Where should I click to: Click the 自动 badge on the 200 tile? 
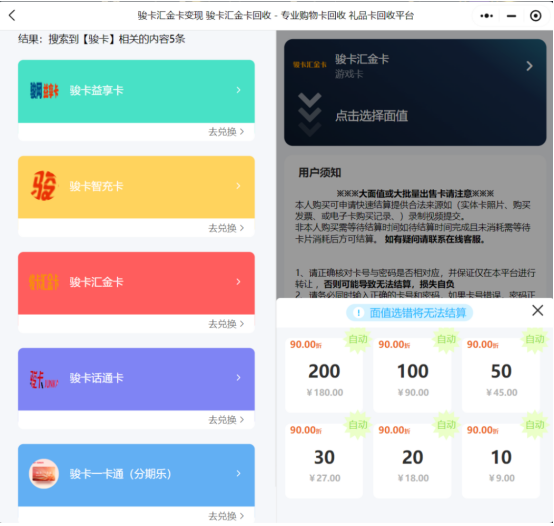[358, 339]
